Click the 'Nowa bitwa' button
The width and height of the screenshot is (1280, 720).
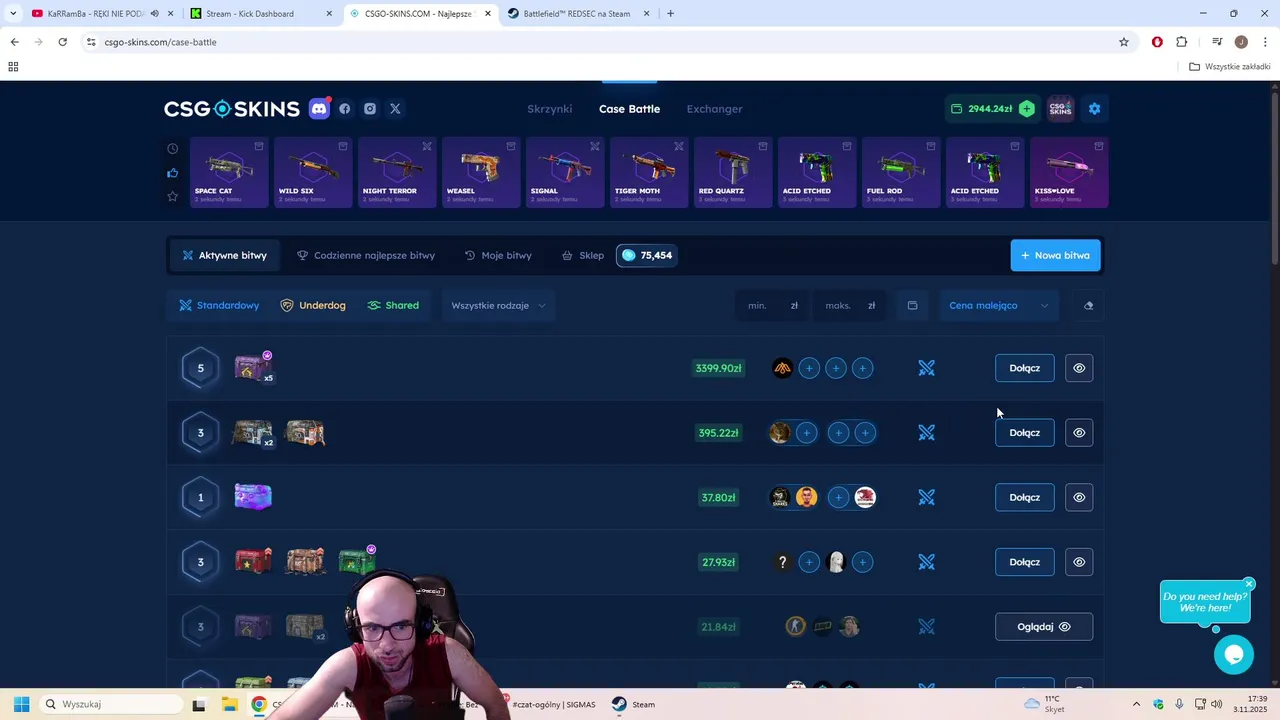pos(1056,256)
